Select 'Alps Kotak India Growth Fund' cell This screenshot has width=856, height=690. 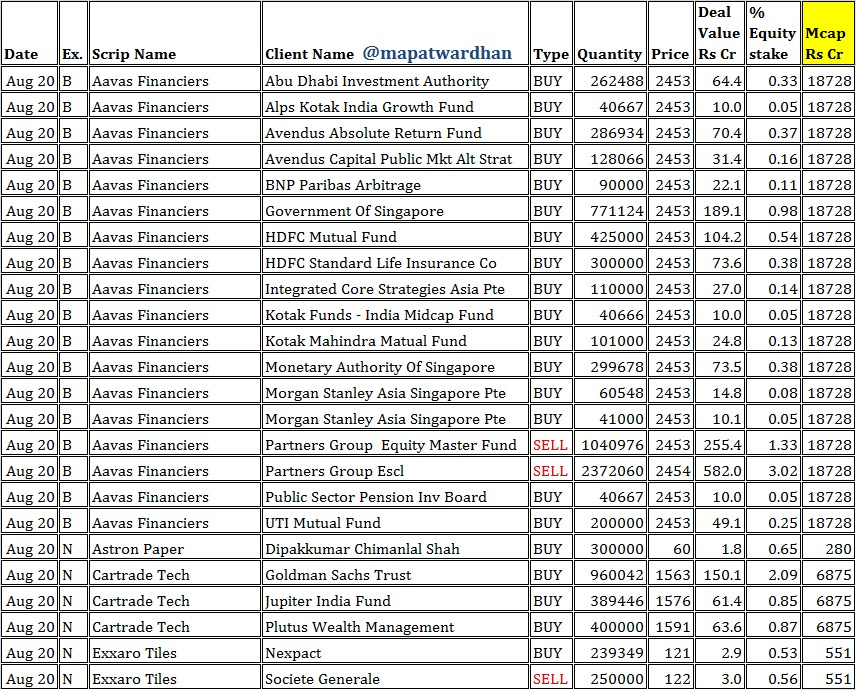click(395, 106)
